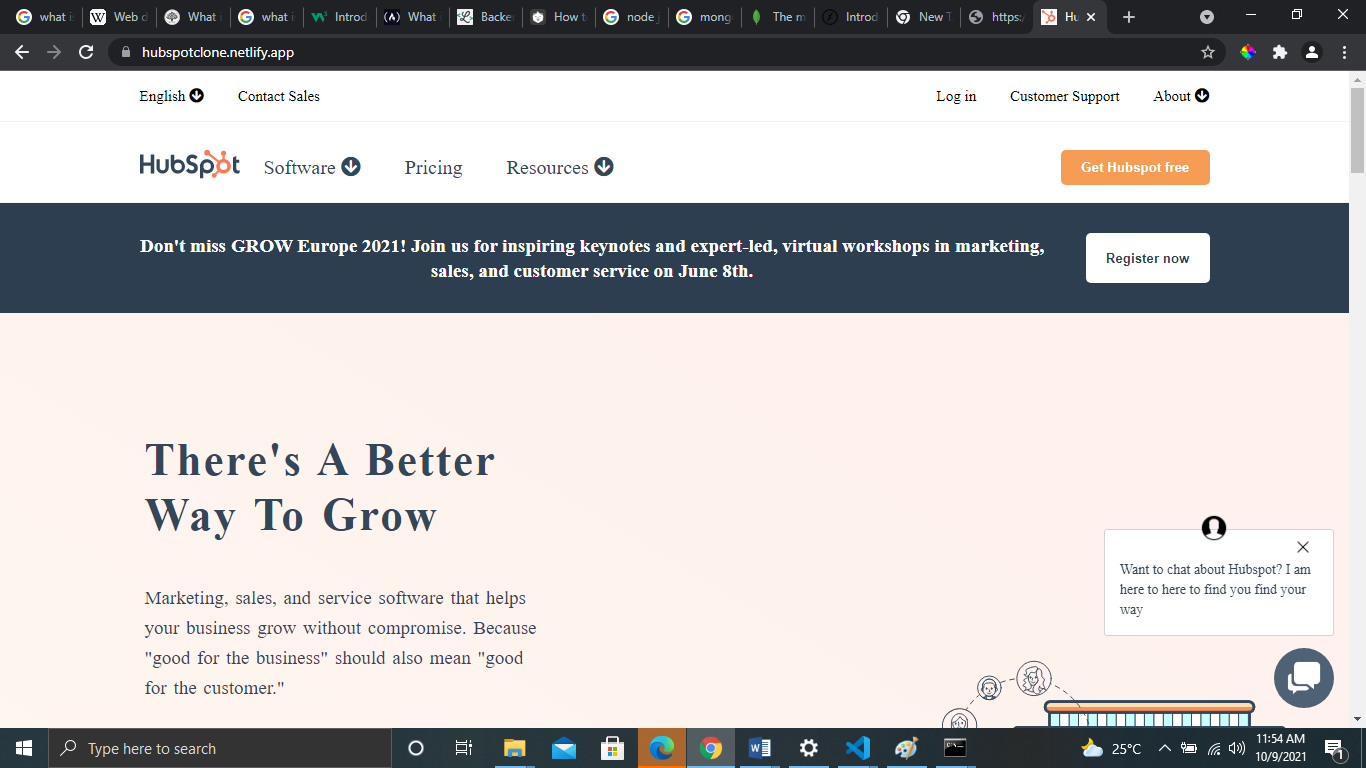Click the weather 25°C widget
The width and height of the screenshot is (1366, 768).
point(1111,748)
